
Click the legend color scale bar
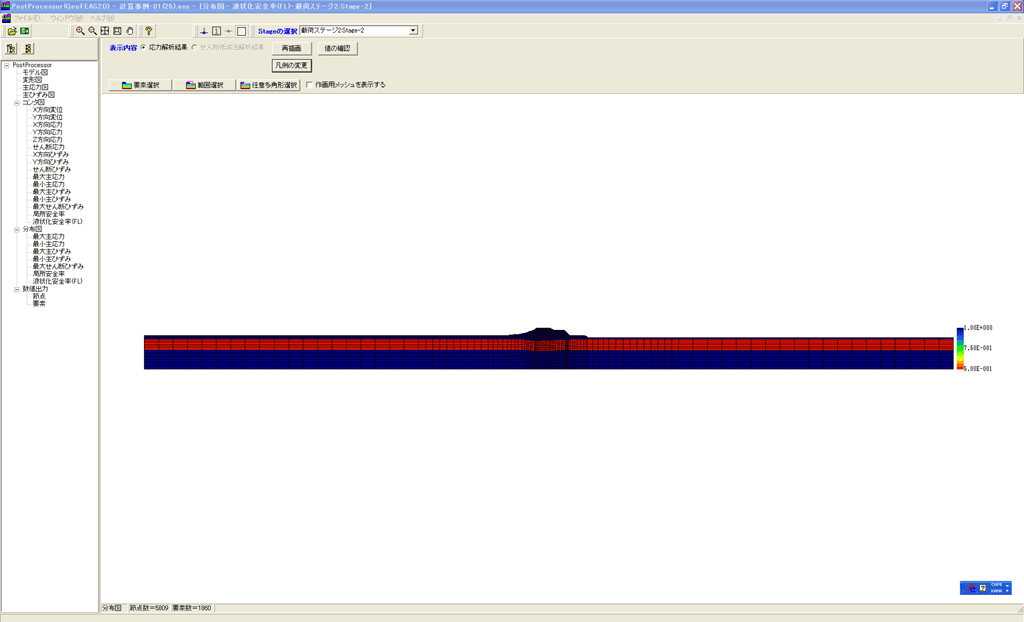pos(960,349)
